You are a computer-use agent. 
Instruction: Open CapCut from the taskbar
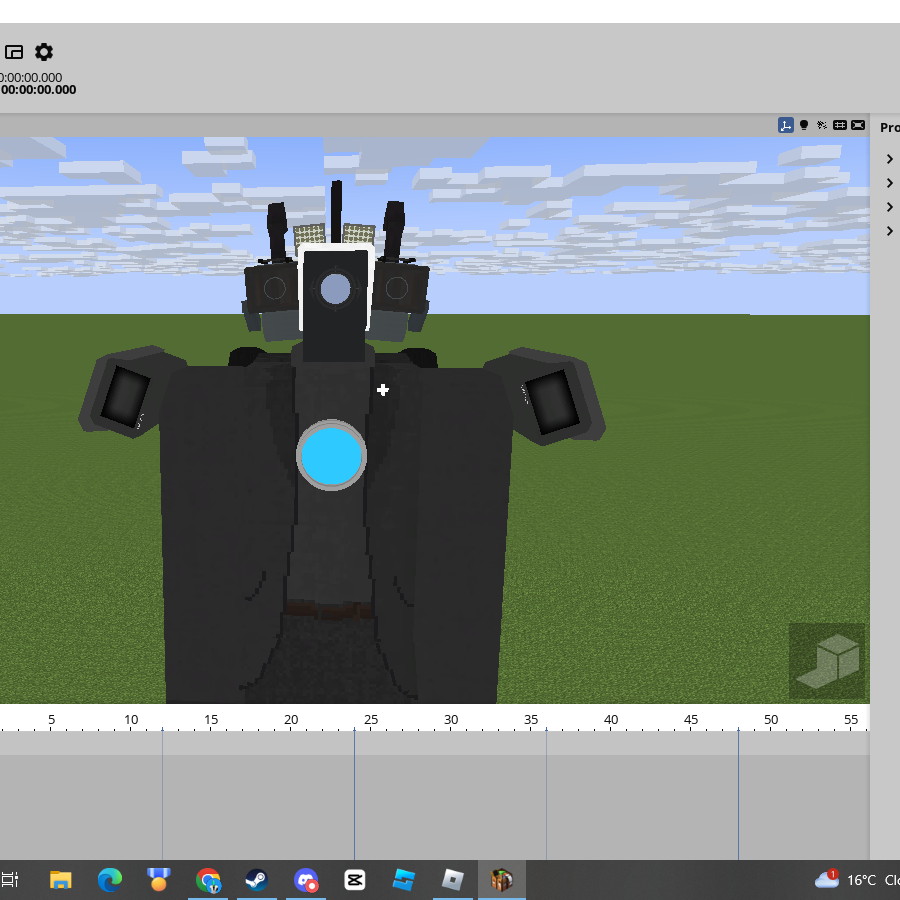(x=355, y=880)
